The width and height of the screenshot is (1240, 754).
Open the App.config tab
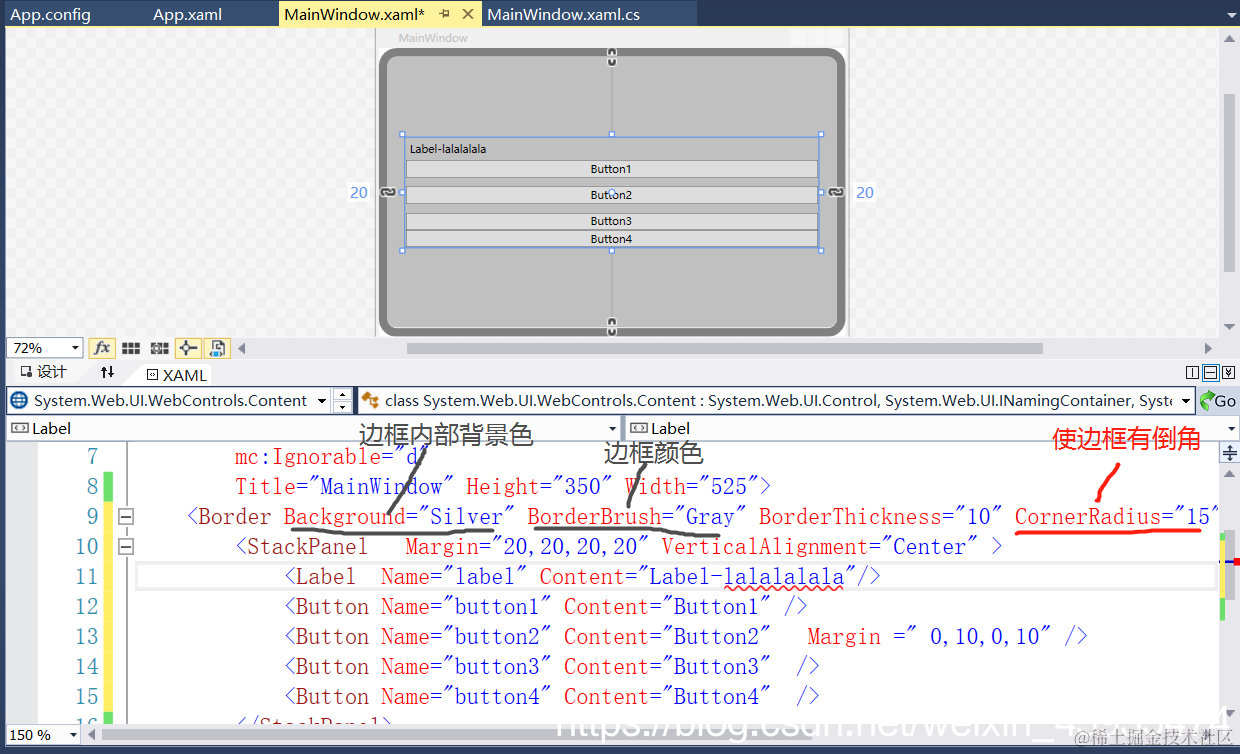[x=50, y=14]
